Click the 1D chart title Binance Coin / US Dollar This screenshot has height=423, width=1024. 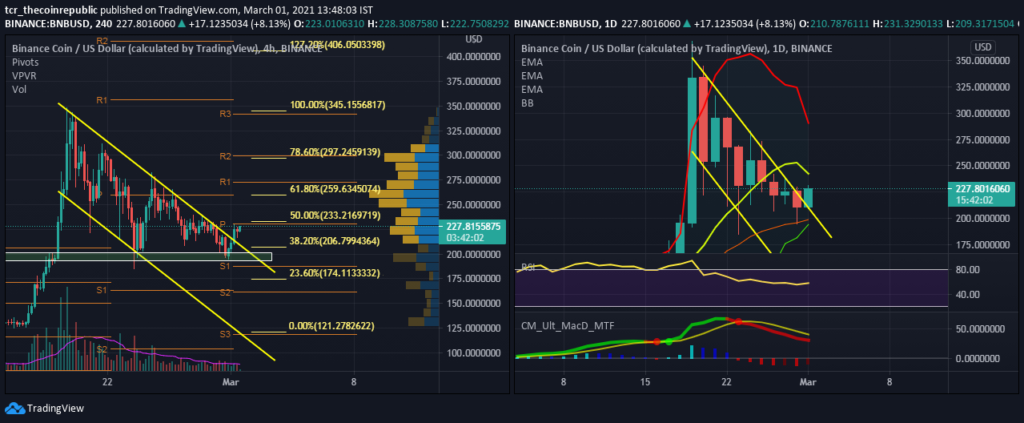[x=676, y=49]
